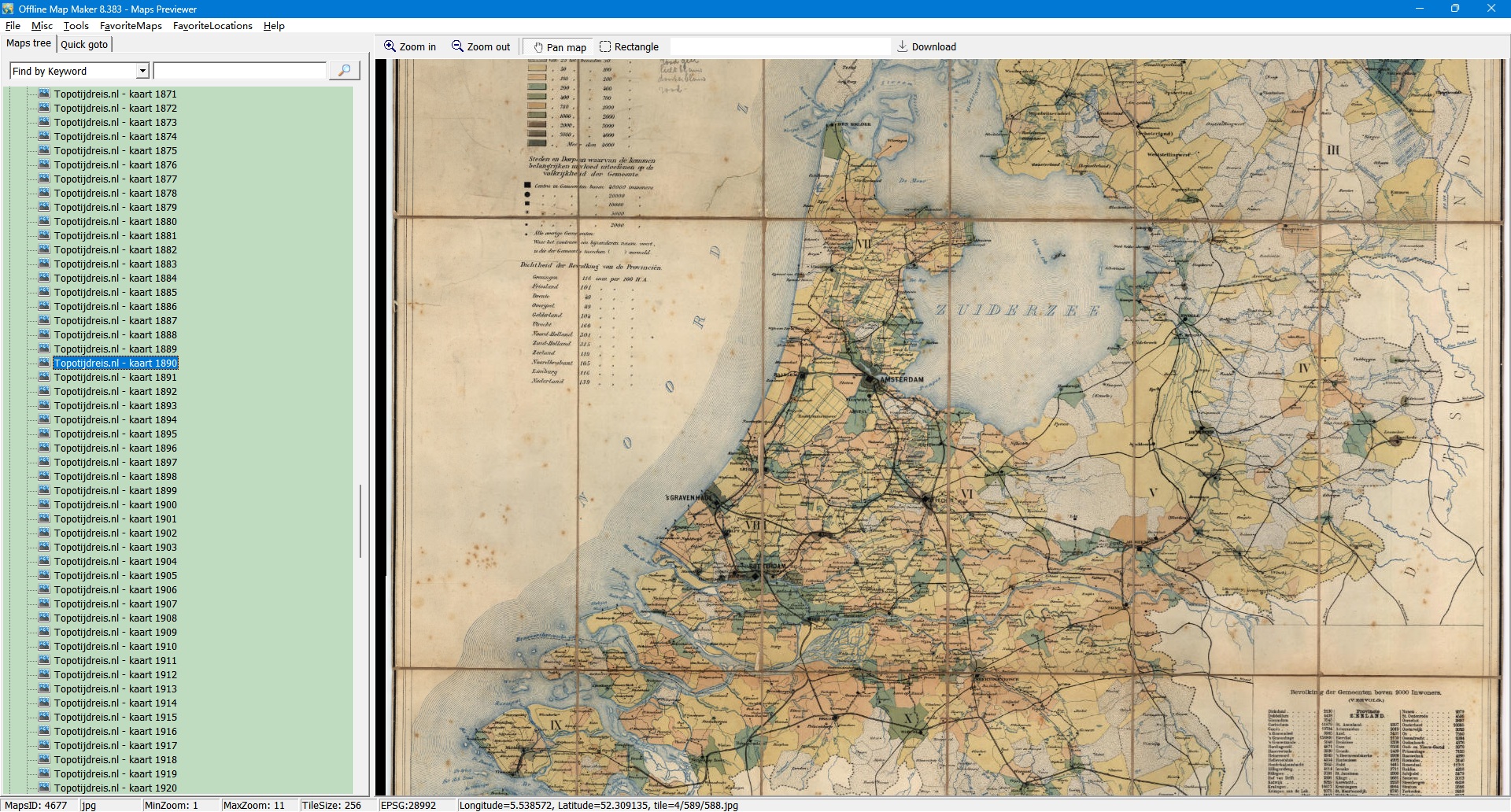Screen dimensions: 1511x812
Task: Switch to the Quick goto tab
Action: 84,44
